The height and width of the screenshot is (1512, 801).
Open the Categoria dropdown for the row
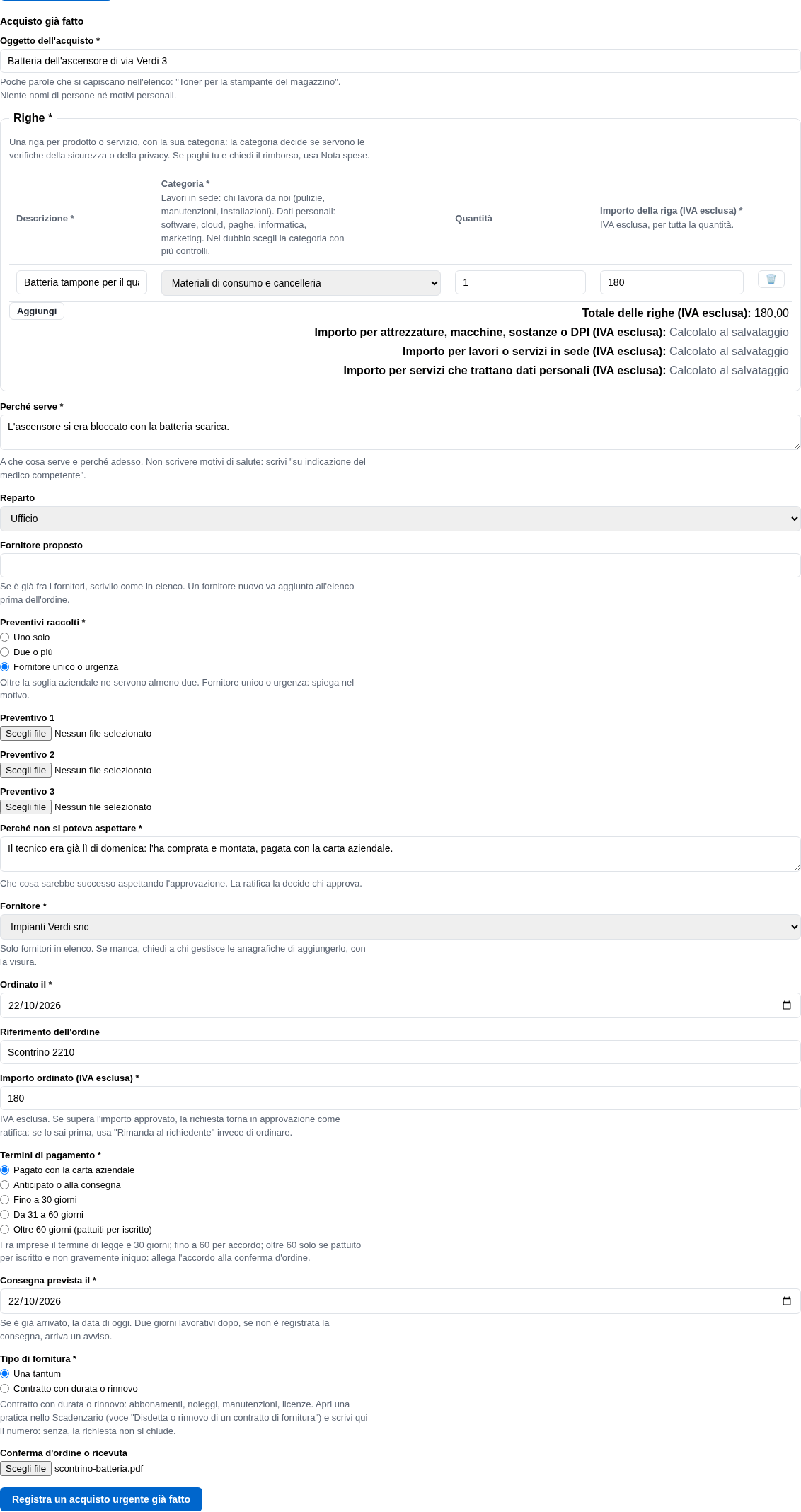pos(301,283)
